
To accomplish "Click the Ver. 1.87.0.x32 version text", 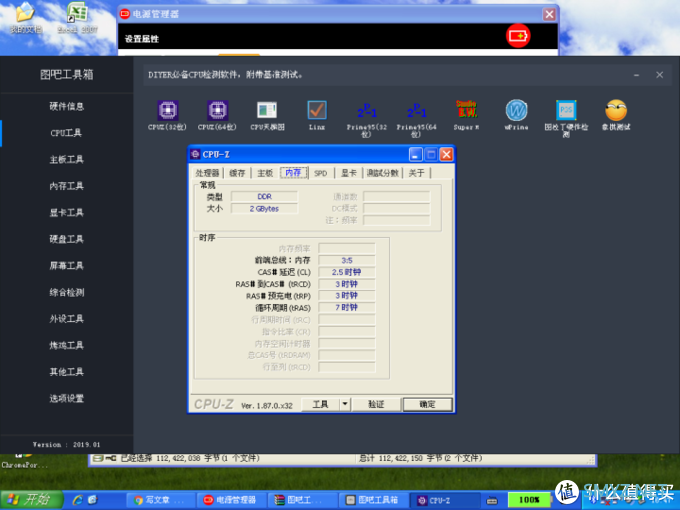I will click(x=267, y=405).
